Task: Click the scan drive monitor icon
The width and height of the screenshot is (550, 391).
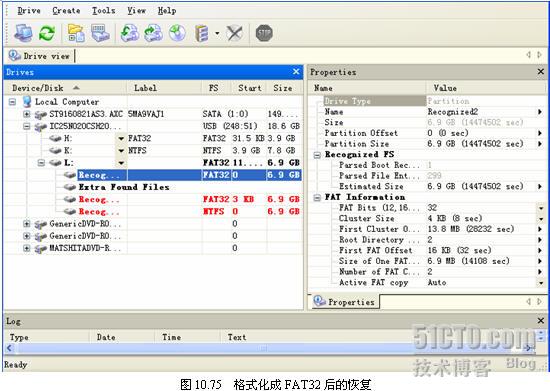Action: (x=101, y=33)
